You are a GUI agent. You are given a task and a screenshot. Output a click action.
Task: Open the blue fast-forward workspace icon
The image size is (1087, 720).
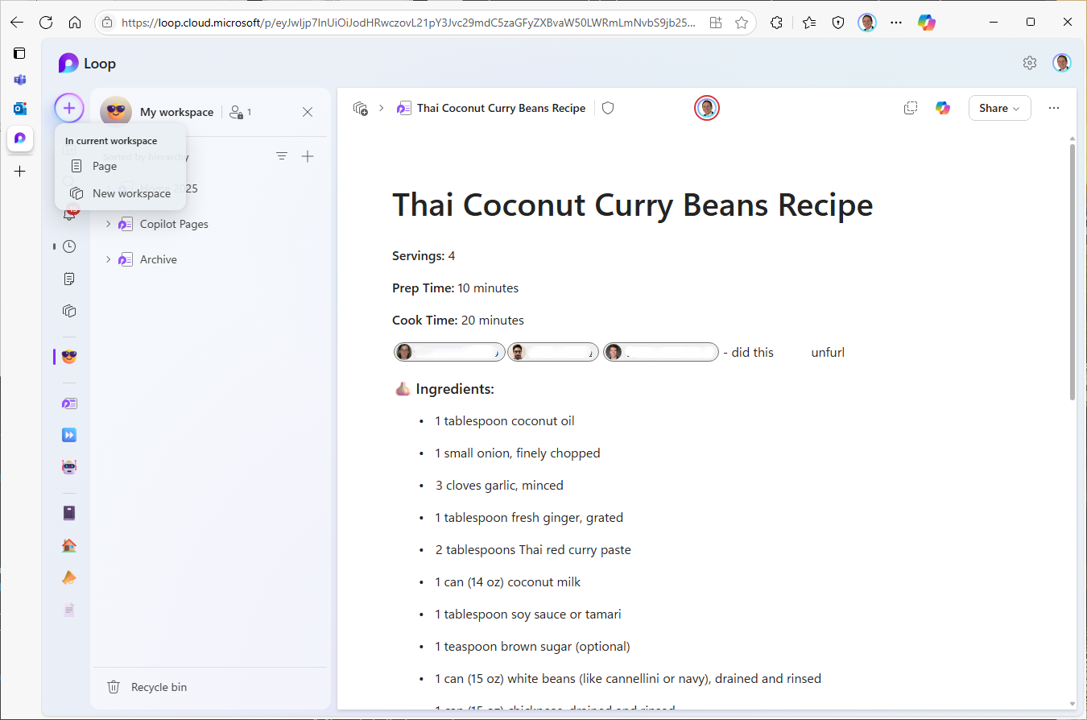pyautogui.click(x=69, y=435)
